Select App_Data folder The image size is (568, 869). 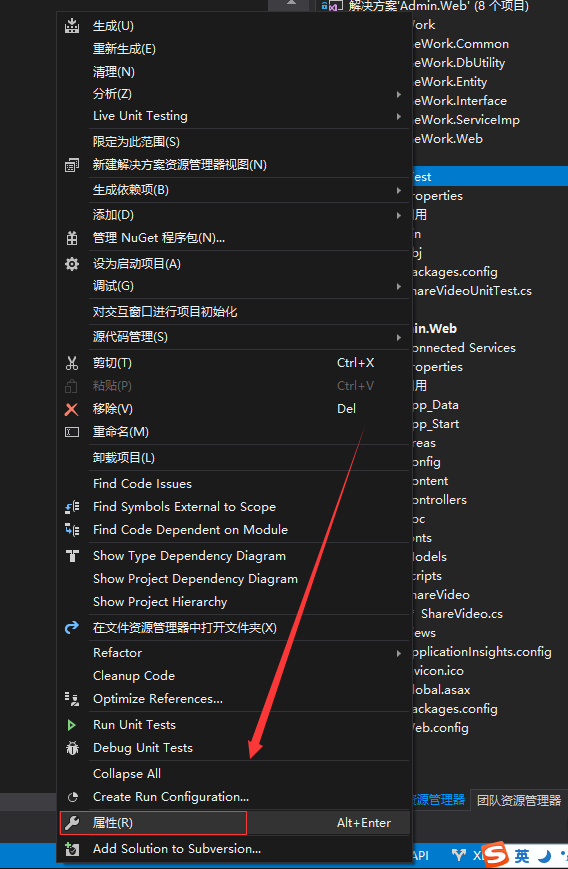point(436,405)
